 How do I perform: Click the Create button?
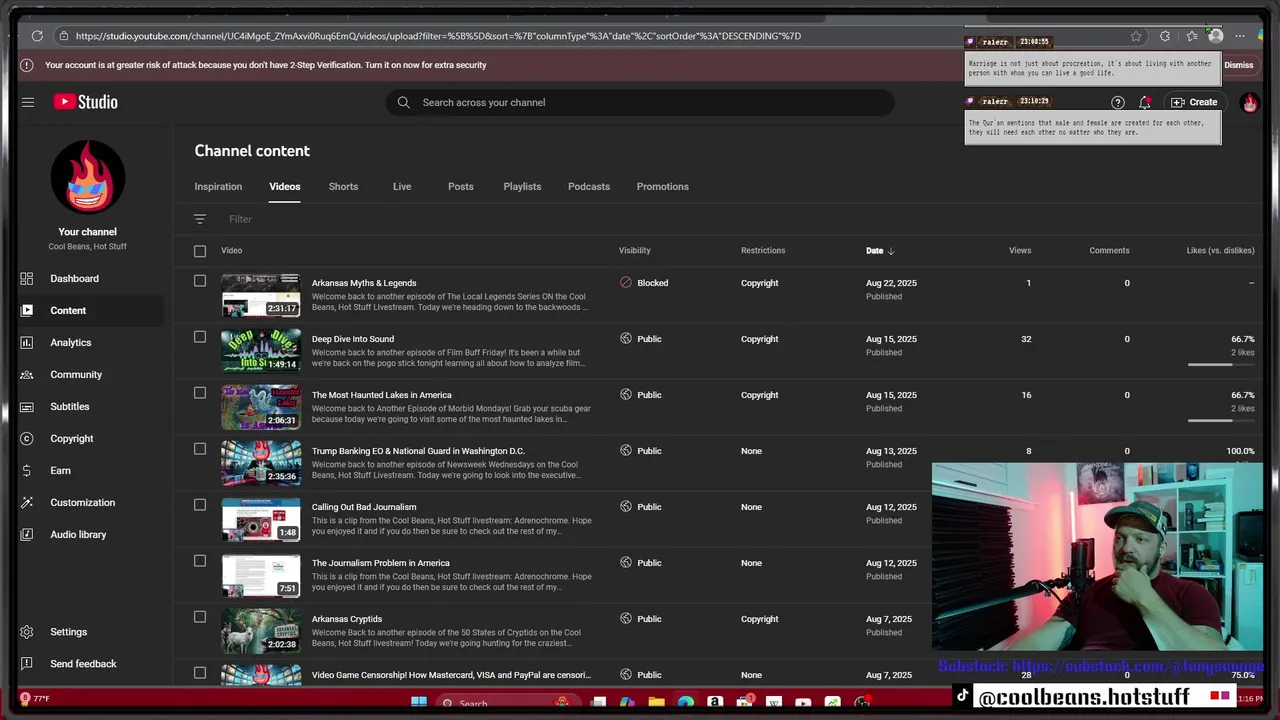(1194, 102)
